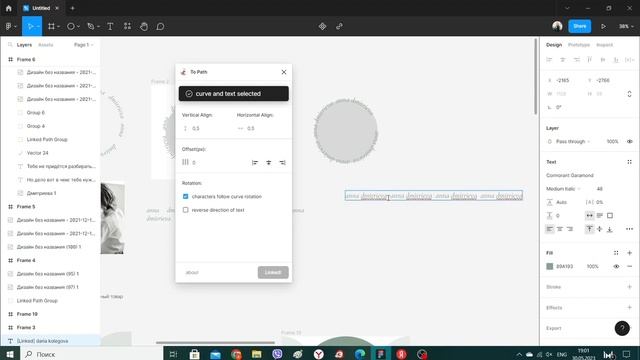Select the Hand tool
This screenshot has height=360, width=640.
coord(144,27)
